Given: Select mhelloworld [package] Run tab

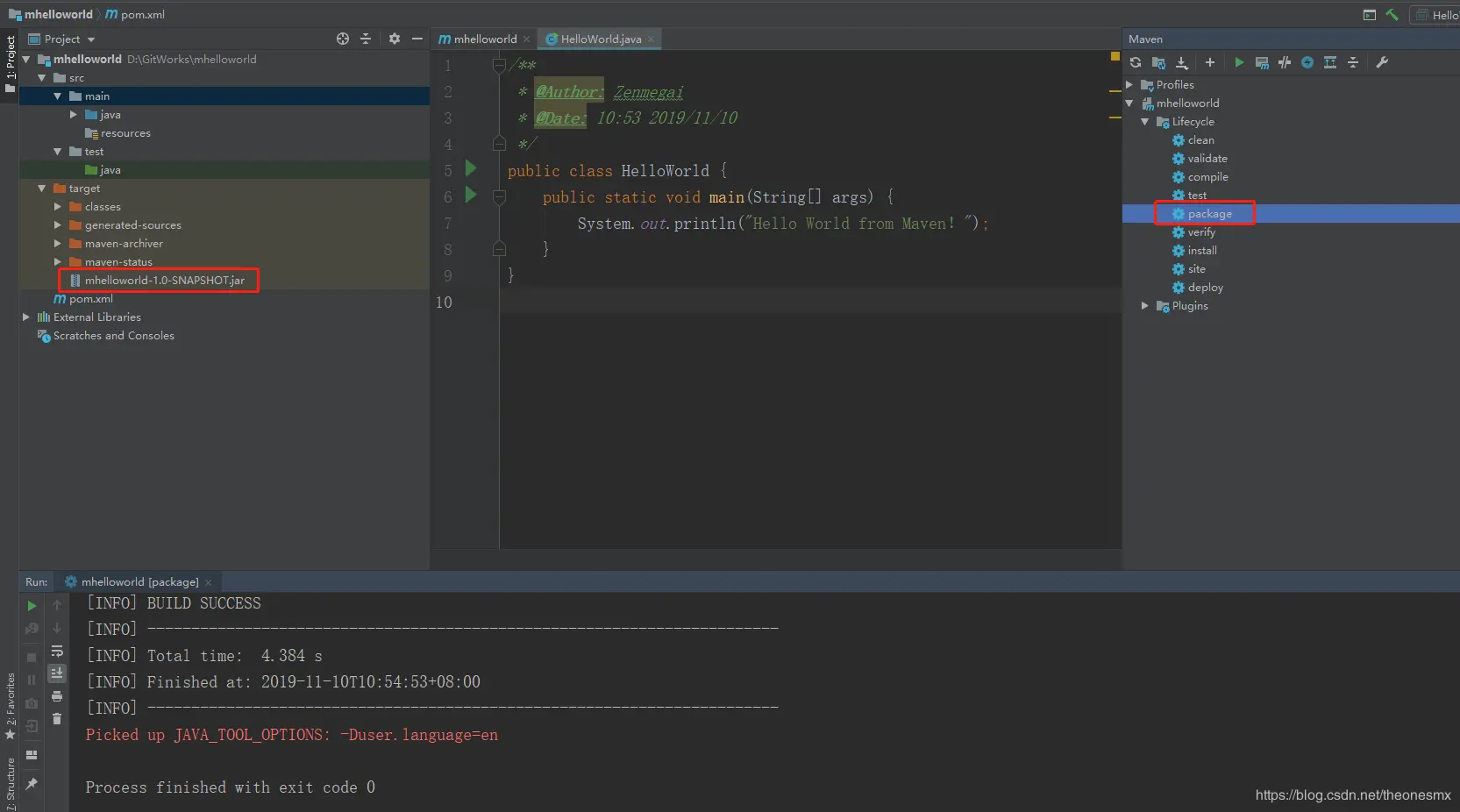Looking at the screenshot, I should pyautogui.click(x=139, y=582).
